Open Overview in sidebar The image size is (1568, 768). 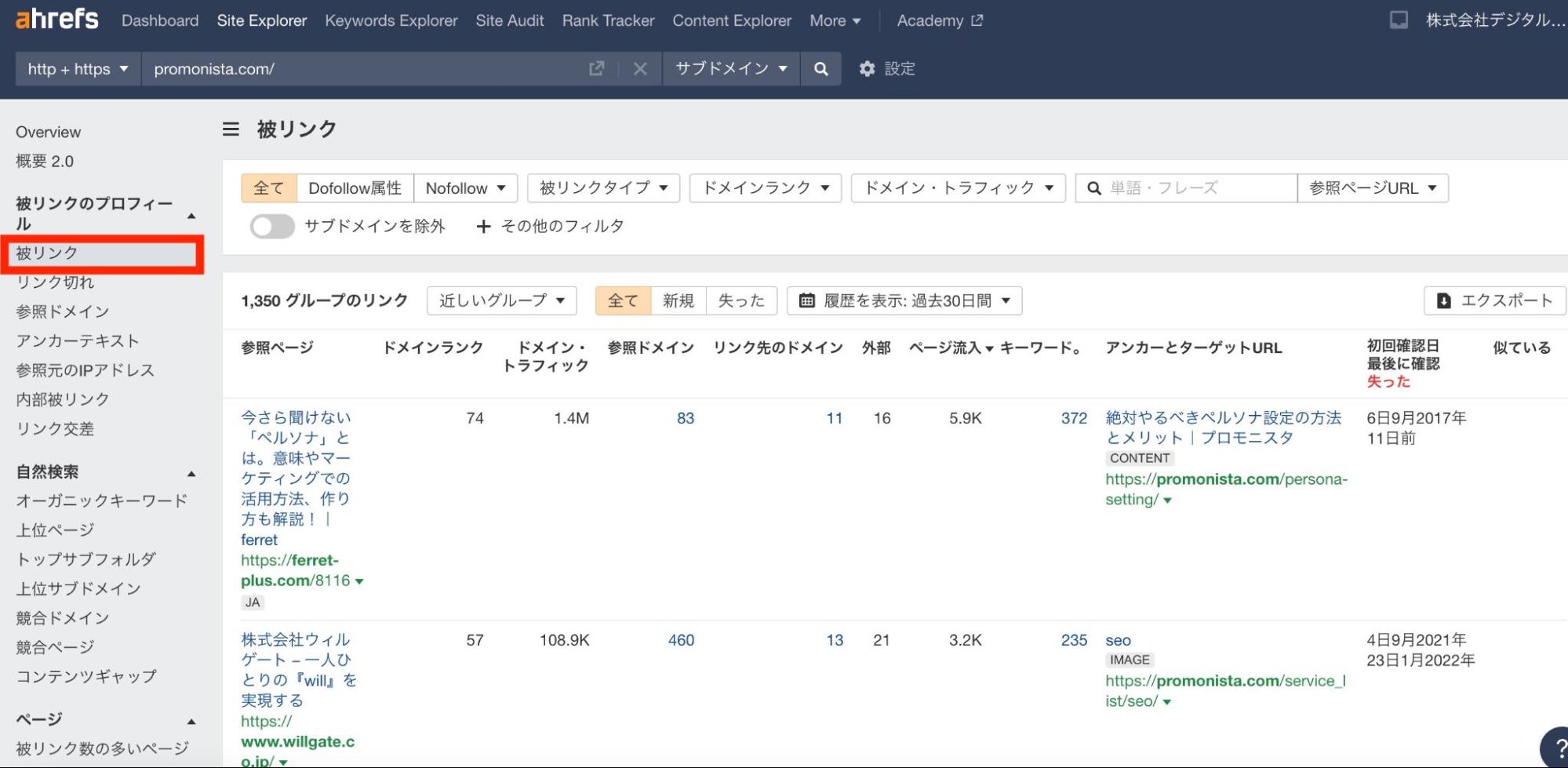[x=49, y=132]
